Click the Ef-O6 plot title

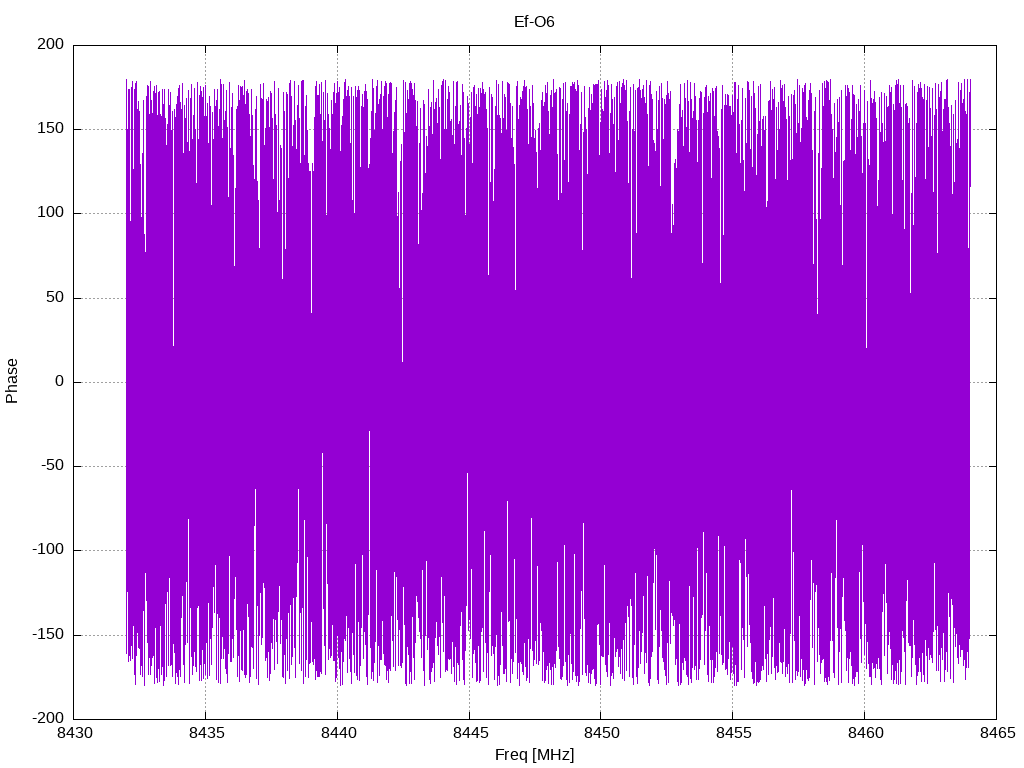534,22
